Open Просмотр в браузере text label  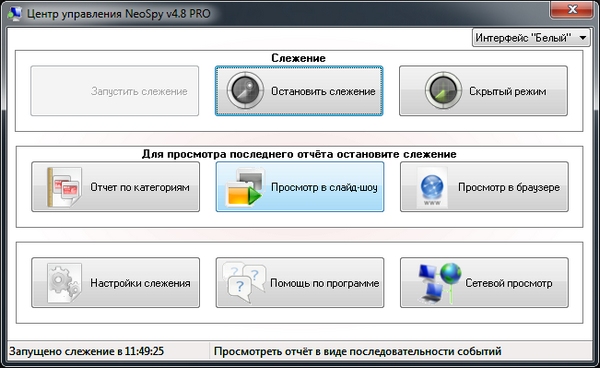(509, 187)
